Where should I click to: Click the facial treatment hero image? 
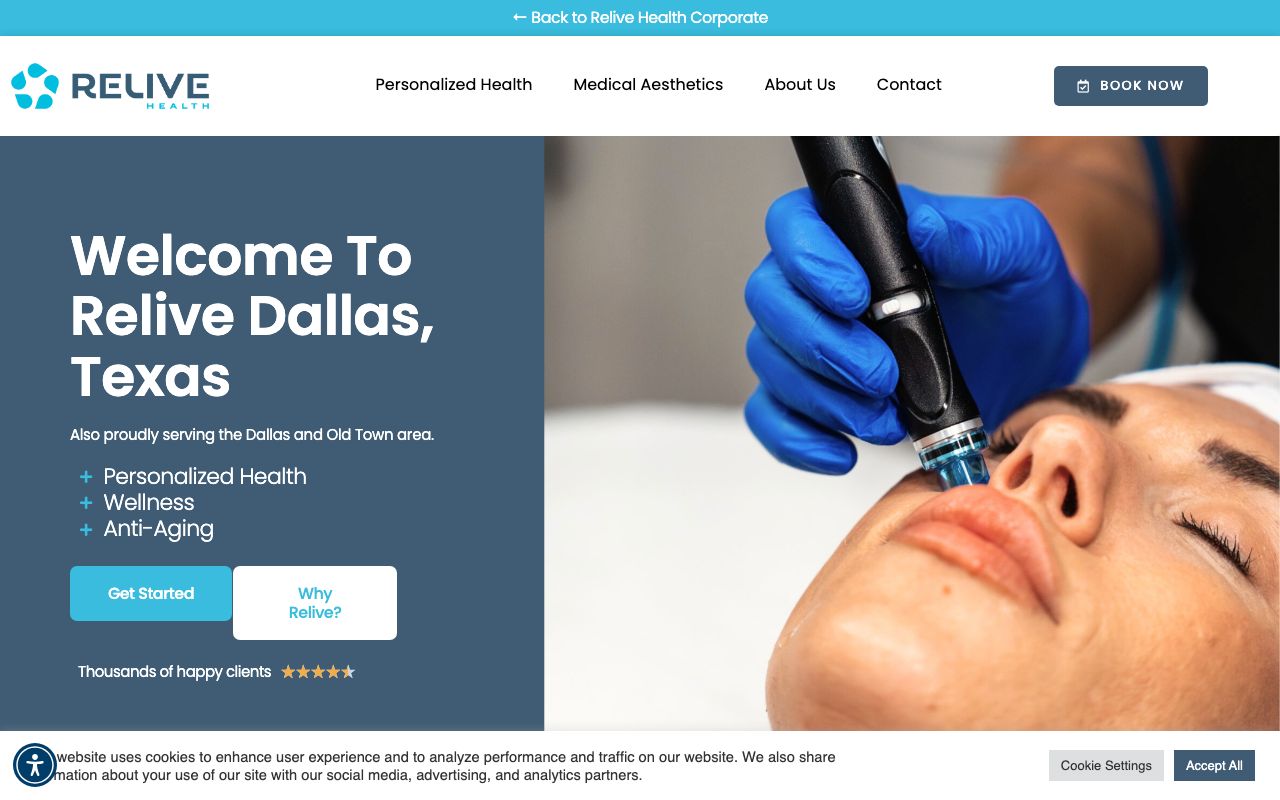pyautogui.click(x=912, y=433)
